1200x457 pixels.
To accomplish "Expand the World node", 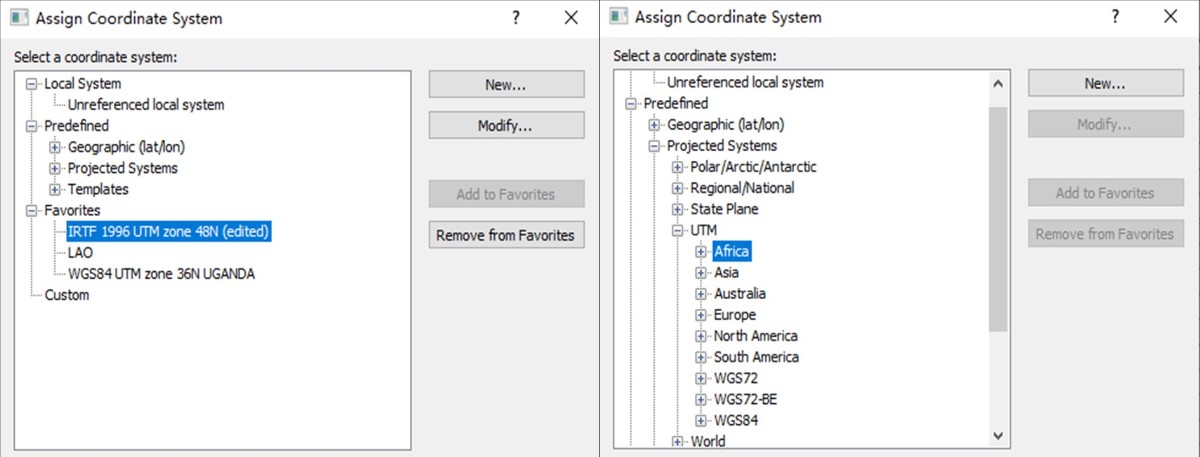I will click(678, 441).
